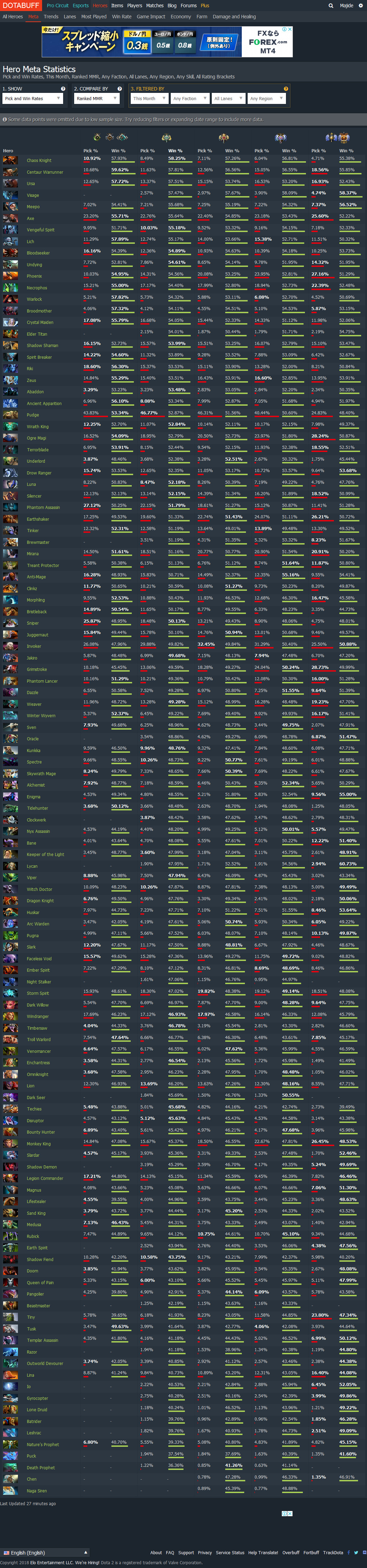
Task: Switch to the Trends tab
Action: [51, 17]
